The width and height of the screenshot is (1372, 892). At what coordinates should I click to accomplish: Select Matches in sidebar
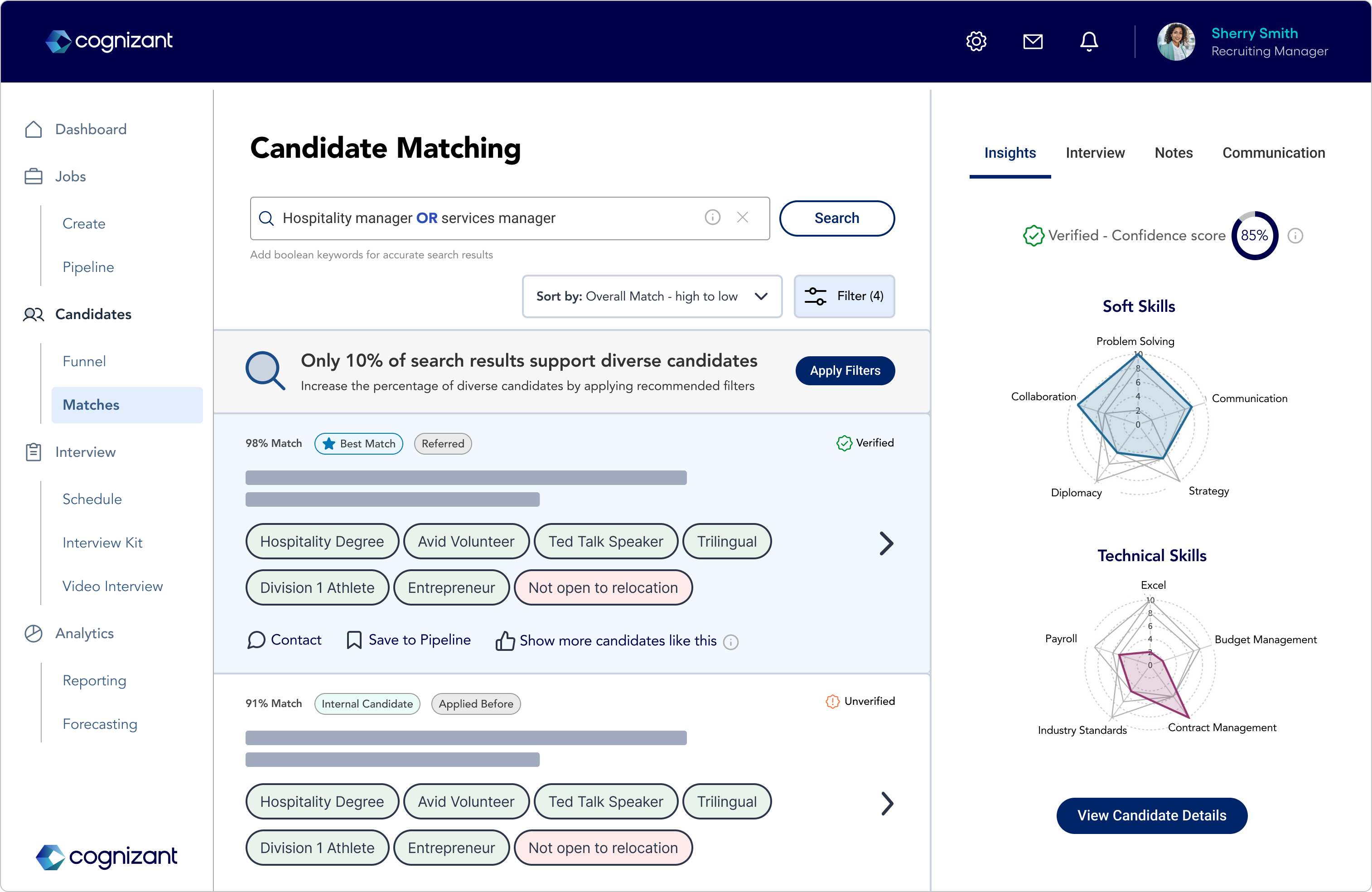click(127, 405)
